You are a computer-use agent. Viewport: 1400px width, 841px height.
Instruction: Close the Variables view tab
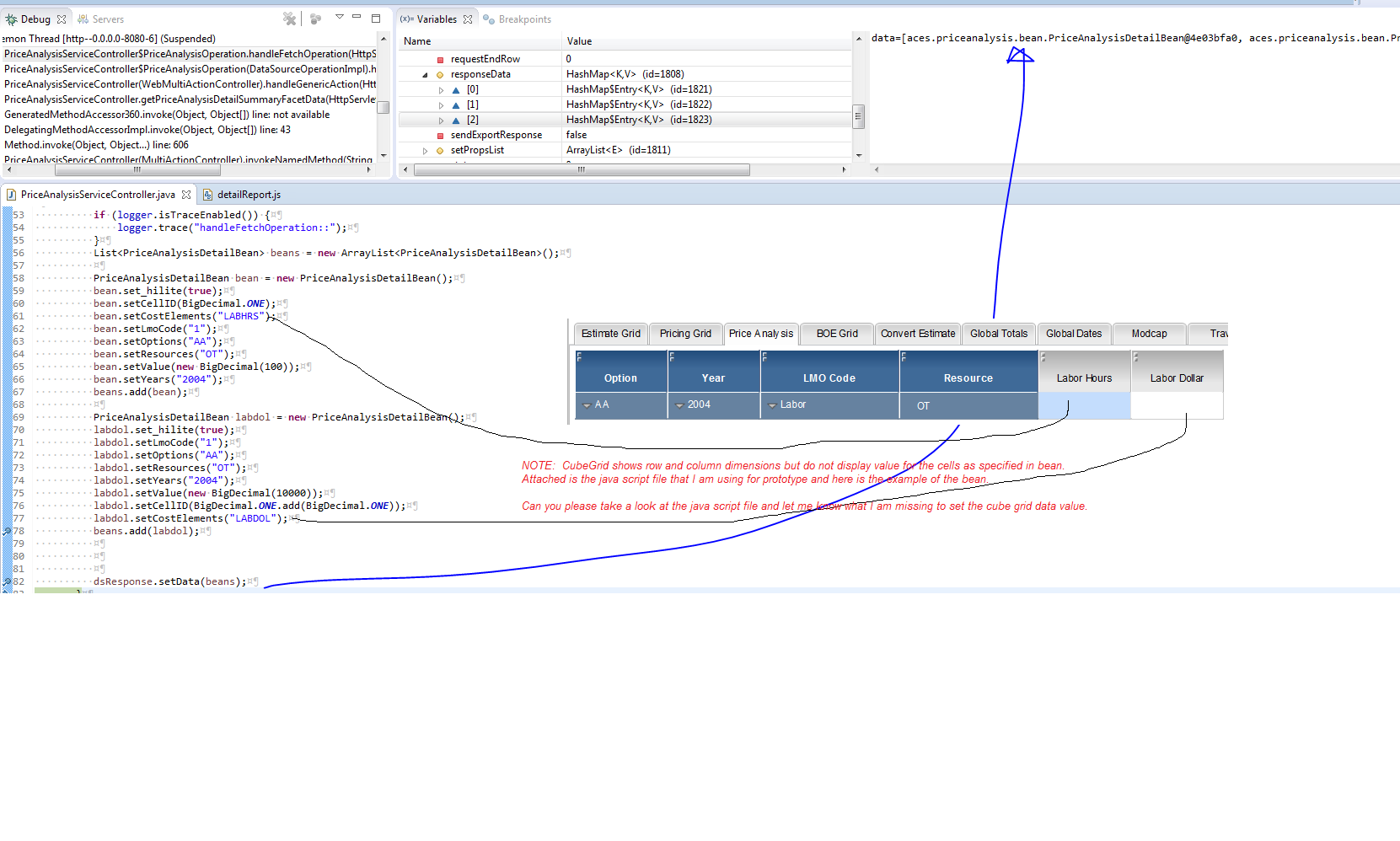[x=468, y=19]
